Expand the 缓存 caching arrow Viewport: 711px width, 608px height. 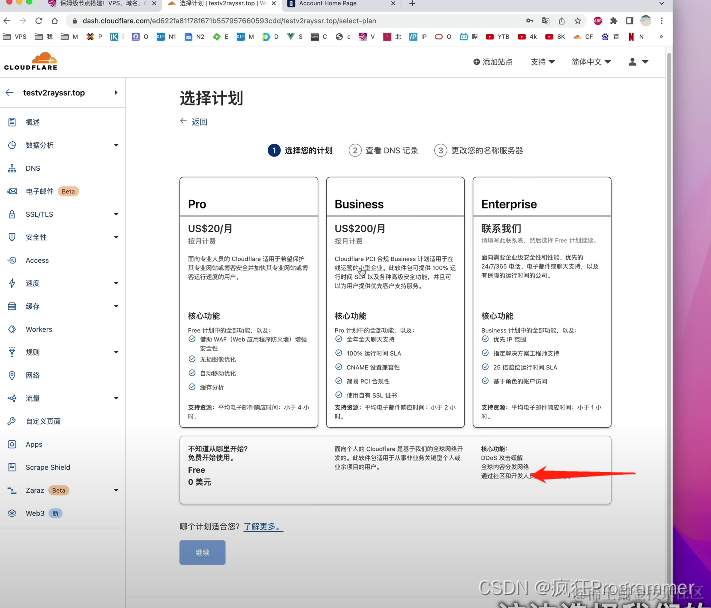[x=116, y=306]
